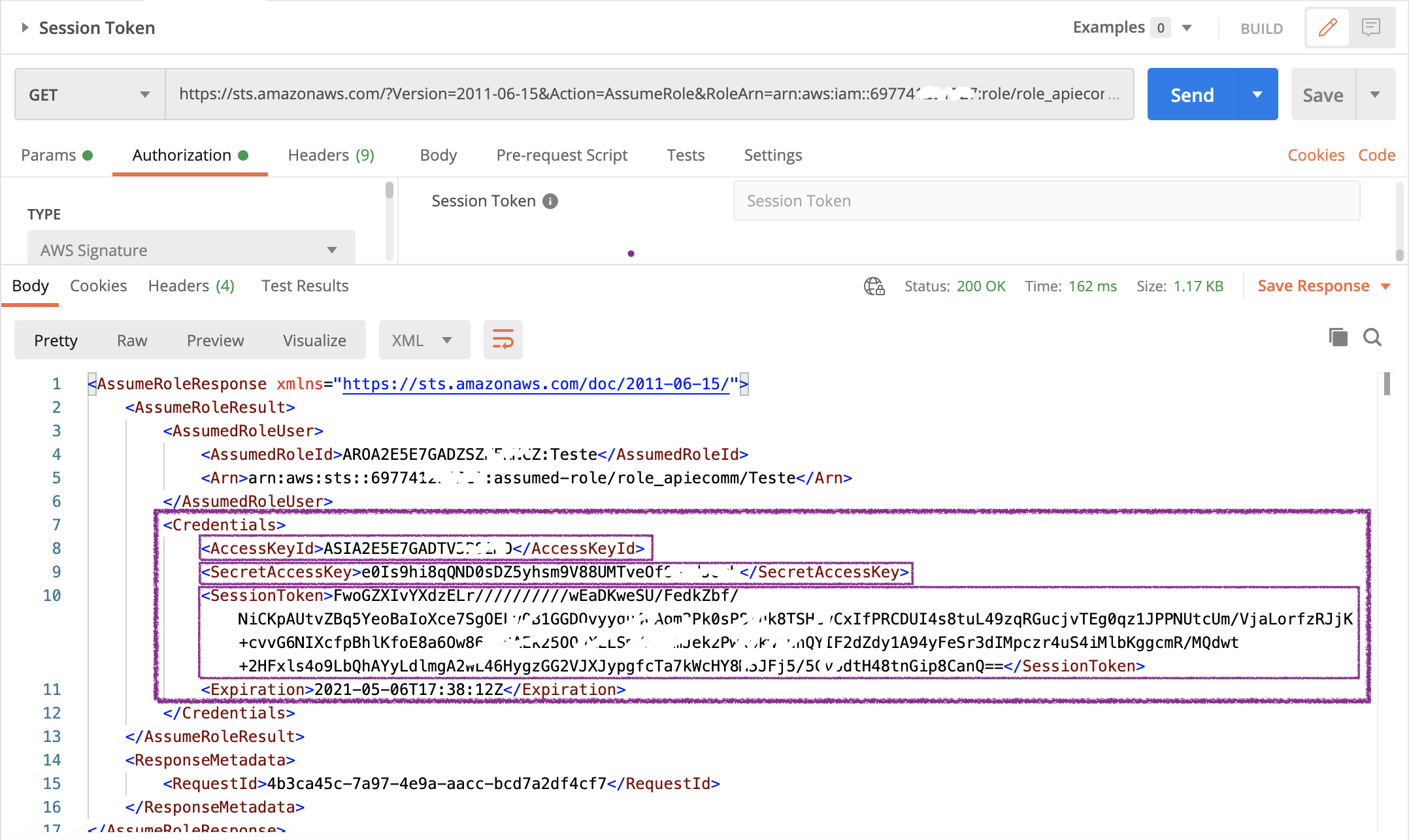Viewport: 1409px width, 840px height.
Task: Open the Test Results tab
Action: (x=305, y=286)
